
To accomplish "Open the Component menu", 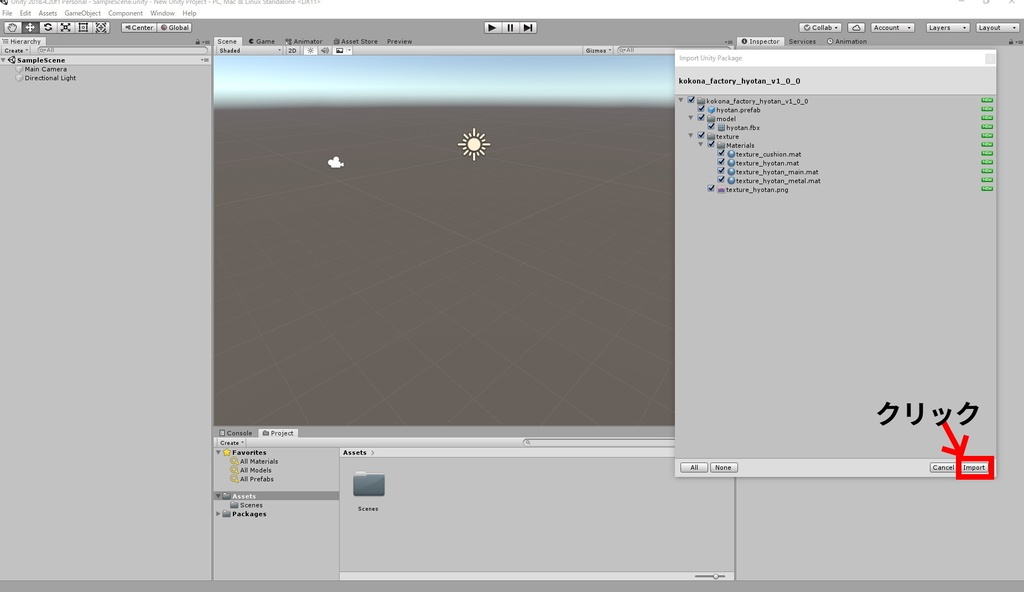I will coord(125,13).
